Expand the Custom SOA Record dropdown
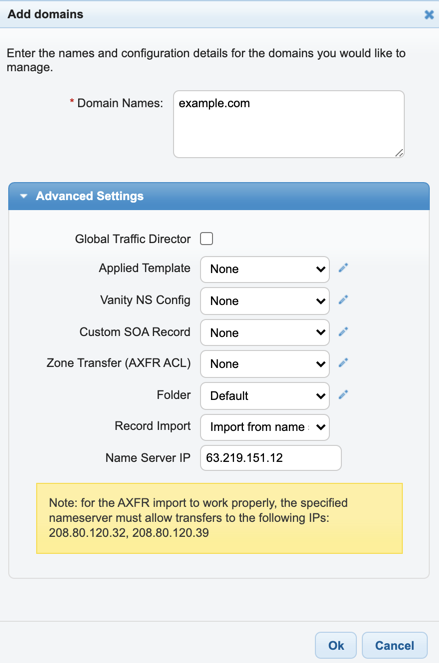439x663 pixels. point(265,332)
